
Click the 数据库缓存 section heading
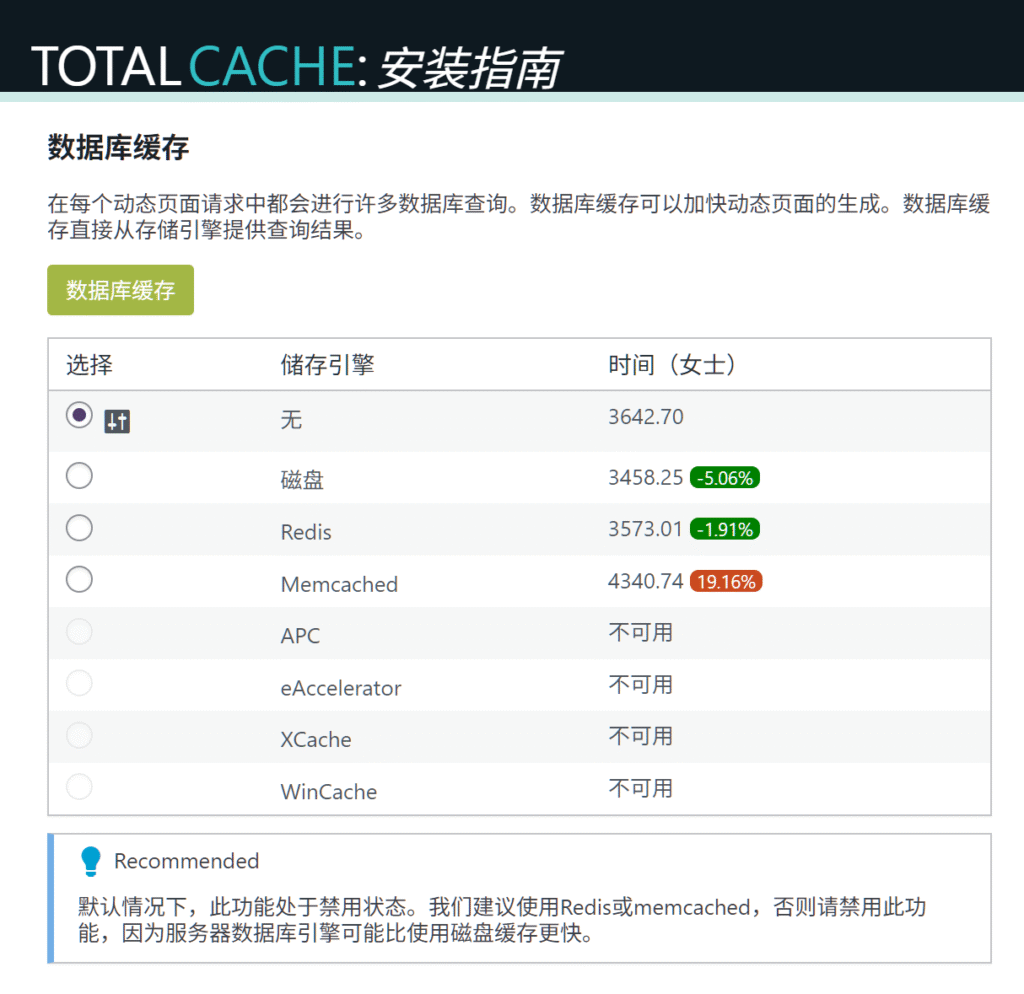point(118,149)
